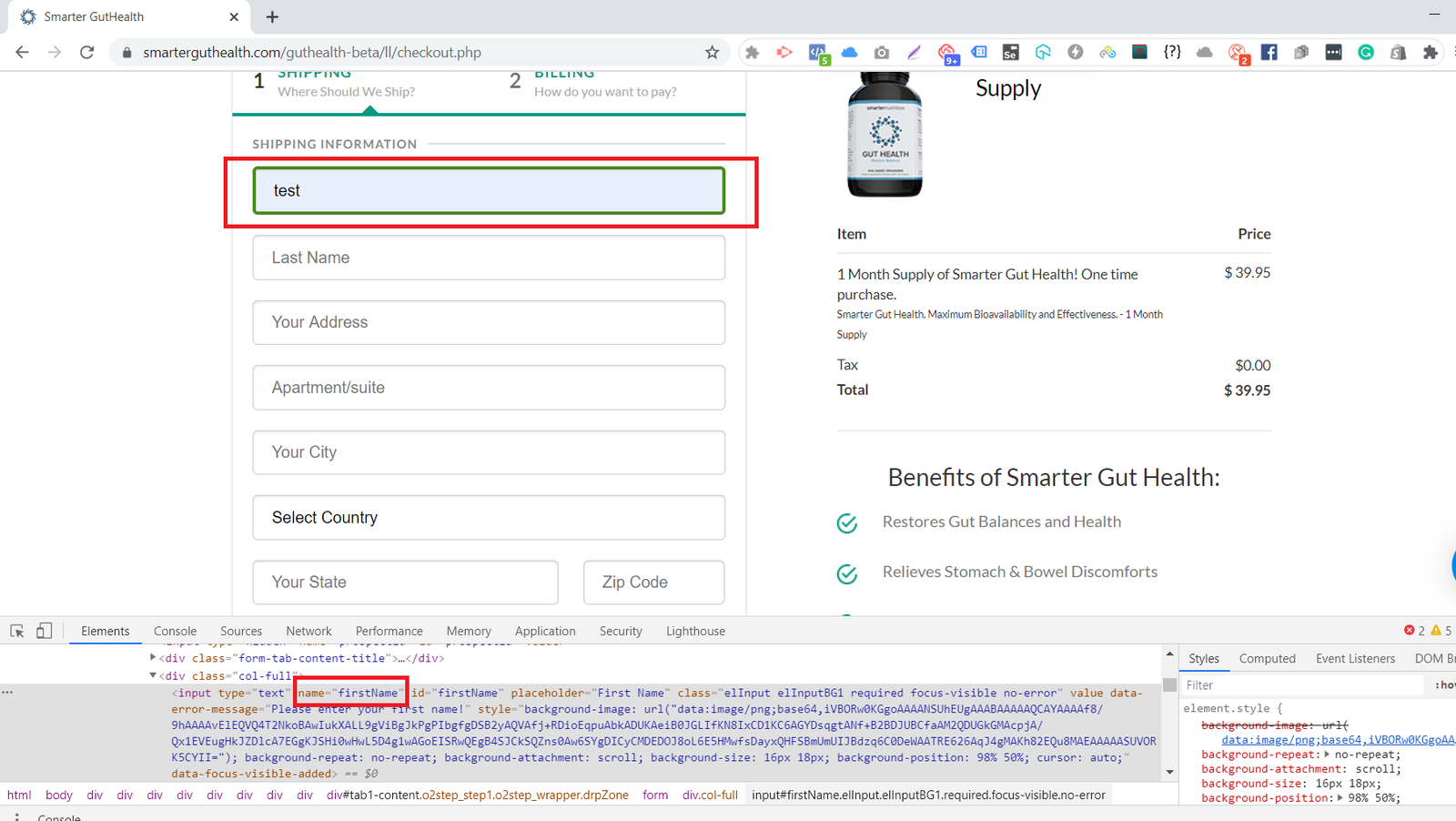The height and width of the screenshot is (821, 1456).
Task: Collapse the col-full div node
Action: [153, 675]
